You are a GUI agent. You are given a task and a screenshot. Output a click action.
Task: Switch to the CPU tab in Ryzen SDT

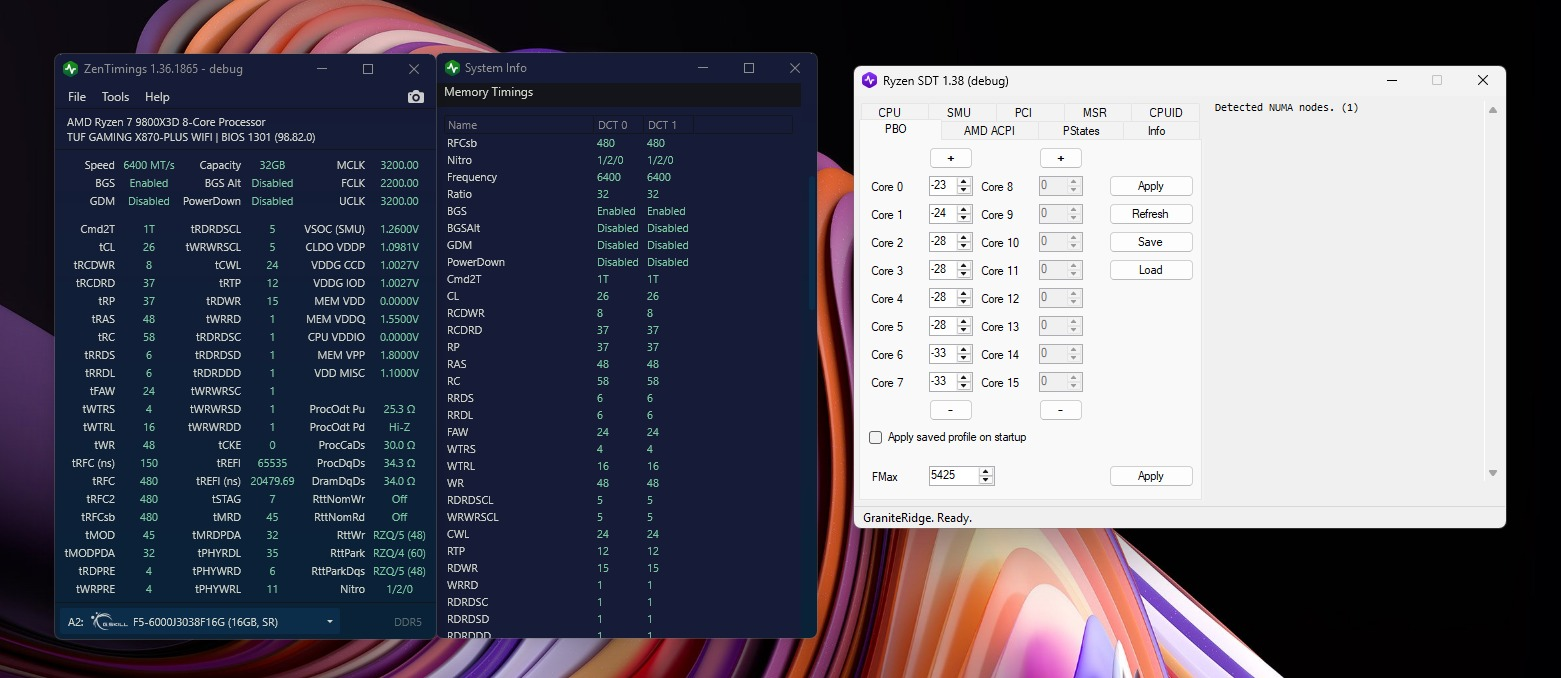coord(890,112)
